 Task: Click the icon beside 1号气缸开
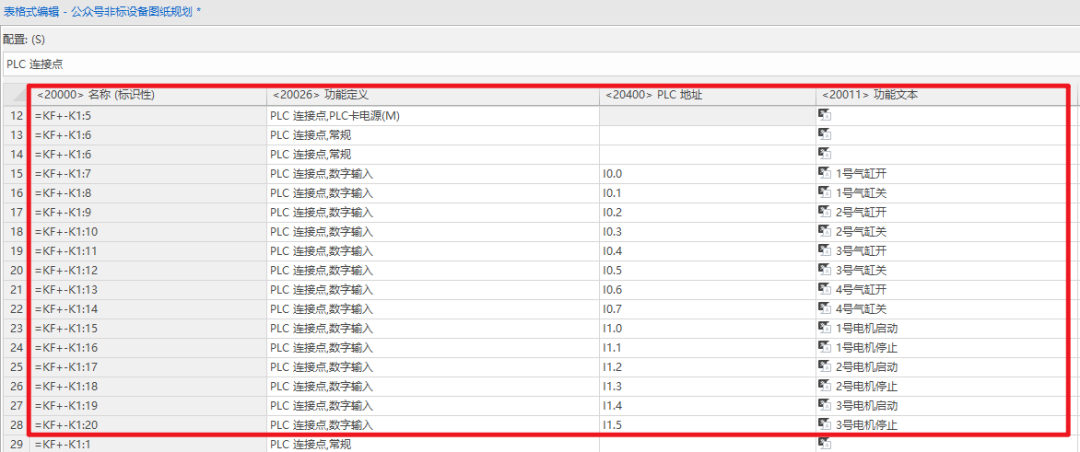[x=824, y=173]
